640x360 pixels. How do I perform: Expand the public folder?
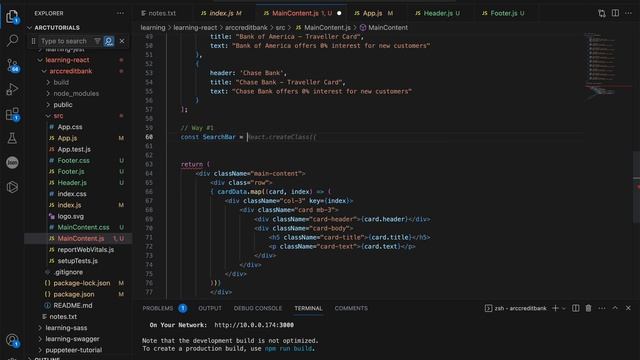63,104
